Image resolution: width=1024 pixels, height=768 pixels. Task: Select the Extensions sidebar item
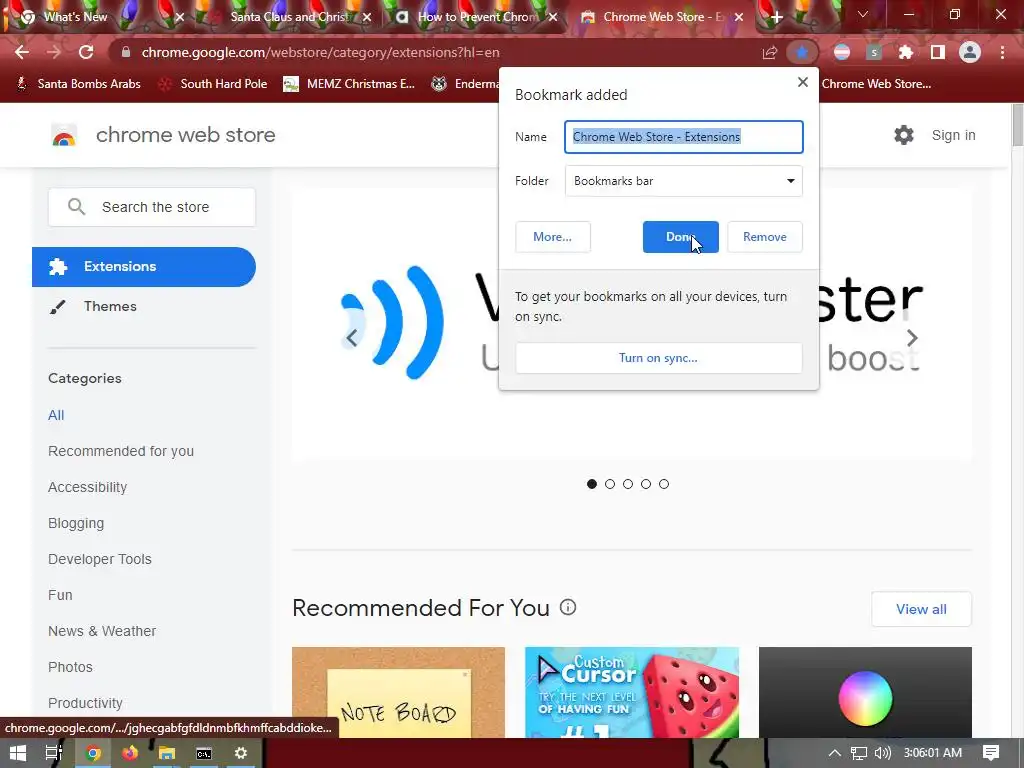click(144, 266)
